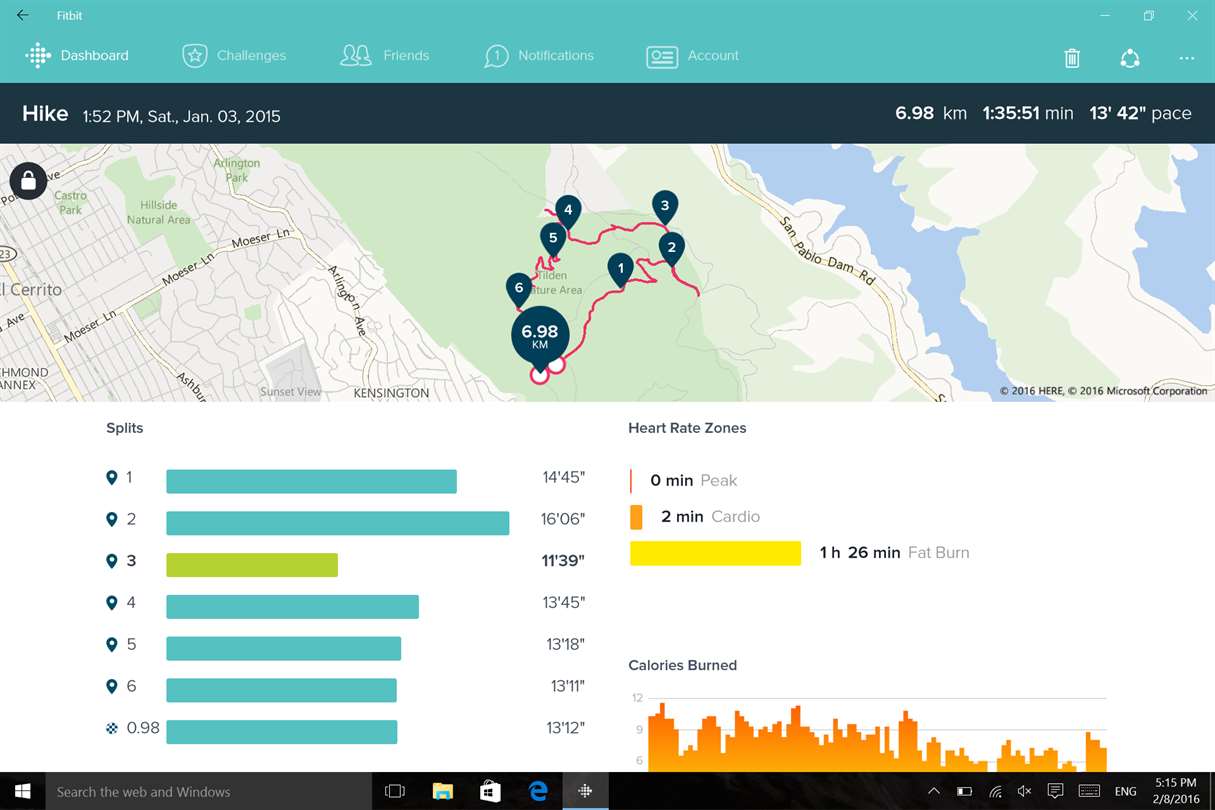Open the Challenges tab
1215x810 pixels.
pyautogui.click(x=234, y=56)
